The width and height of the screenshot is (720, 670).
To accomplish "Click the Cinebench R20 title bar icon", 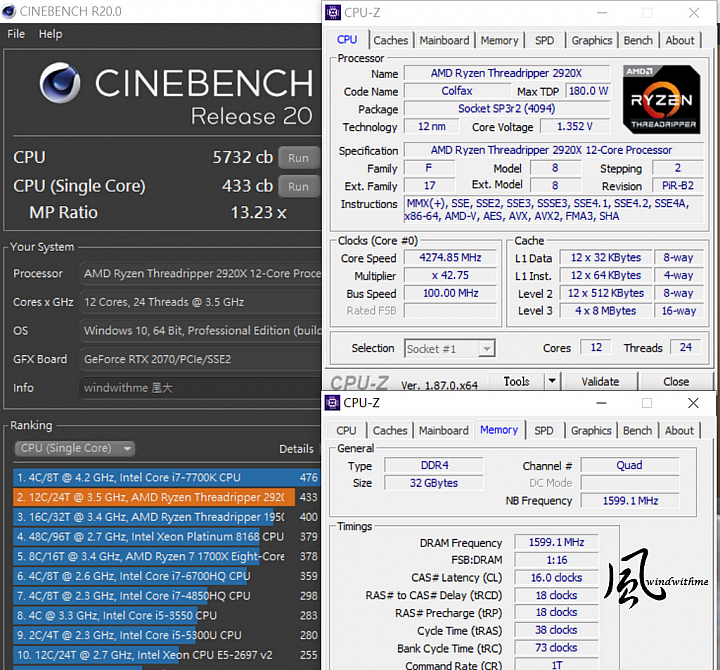I will coord(9,11).
